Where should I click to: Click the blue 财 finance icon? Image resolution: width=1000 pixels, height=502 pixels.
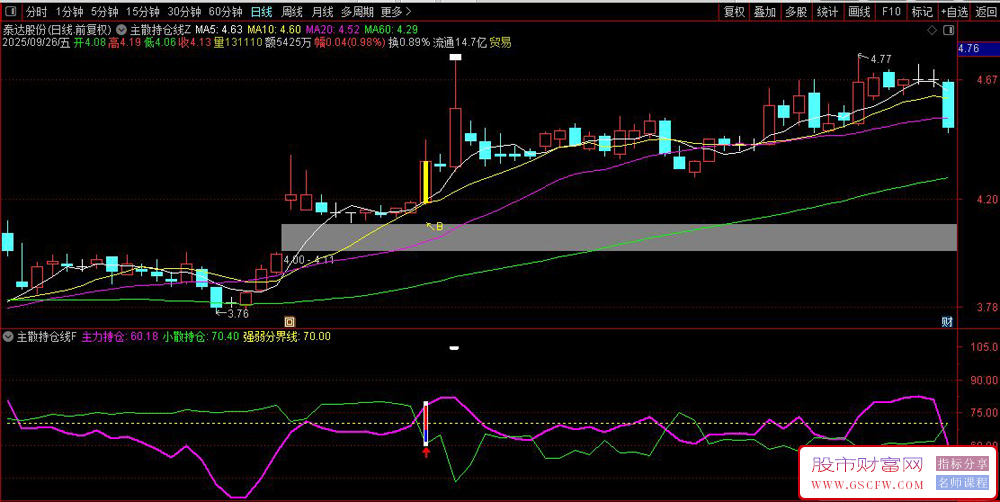(x=946, y=321)
